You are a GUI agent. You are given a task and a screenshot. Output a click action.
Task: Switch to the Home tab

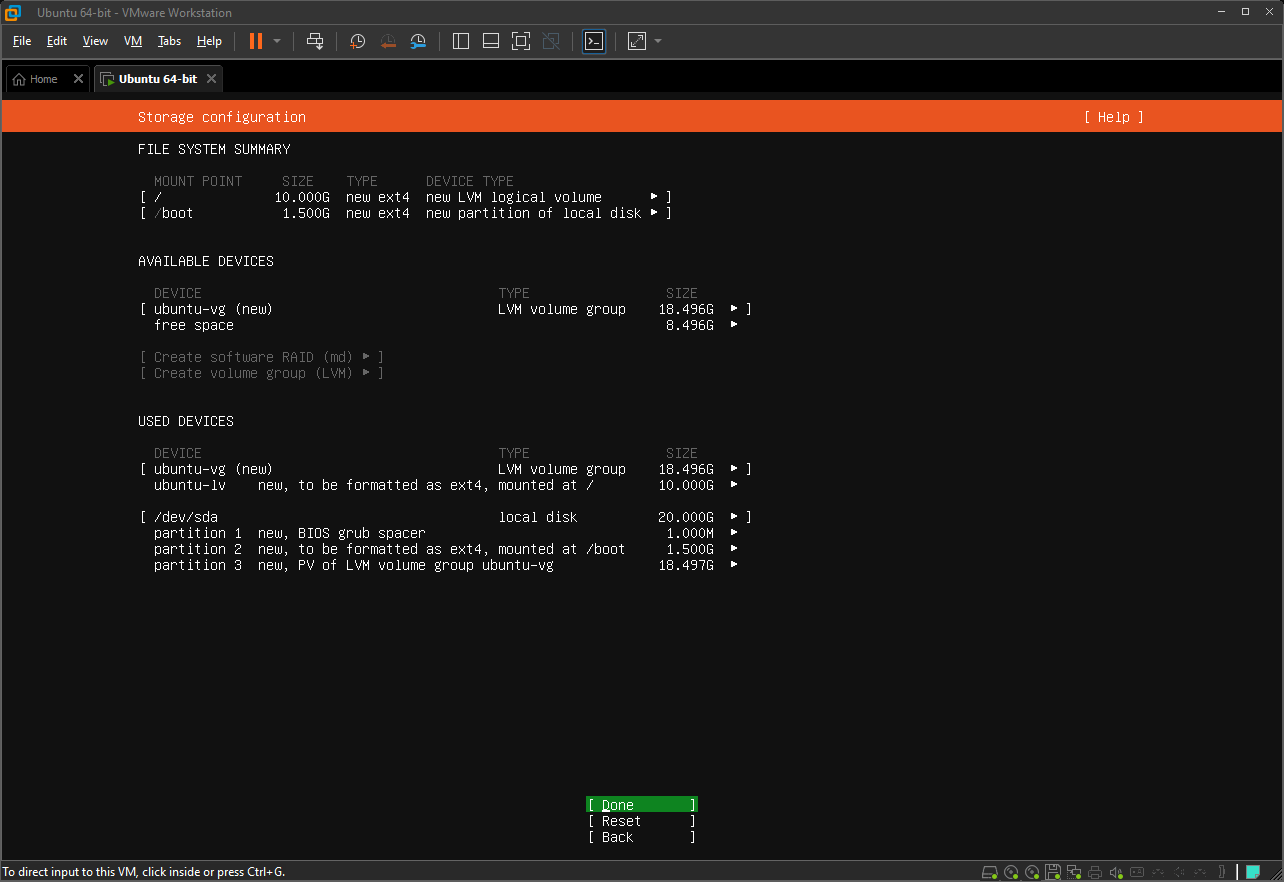pyautogui.click(x=36, y=79)
